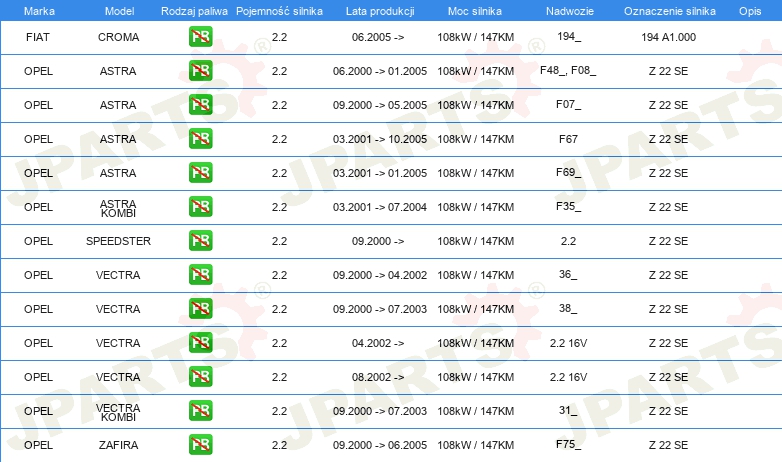Screen dimensions: 782x462
Task: Click dates 08.2002 ->
Action: pos(378,377)
